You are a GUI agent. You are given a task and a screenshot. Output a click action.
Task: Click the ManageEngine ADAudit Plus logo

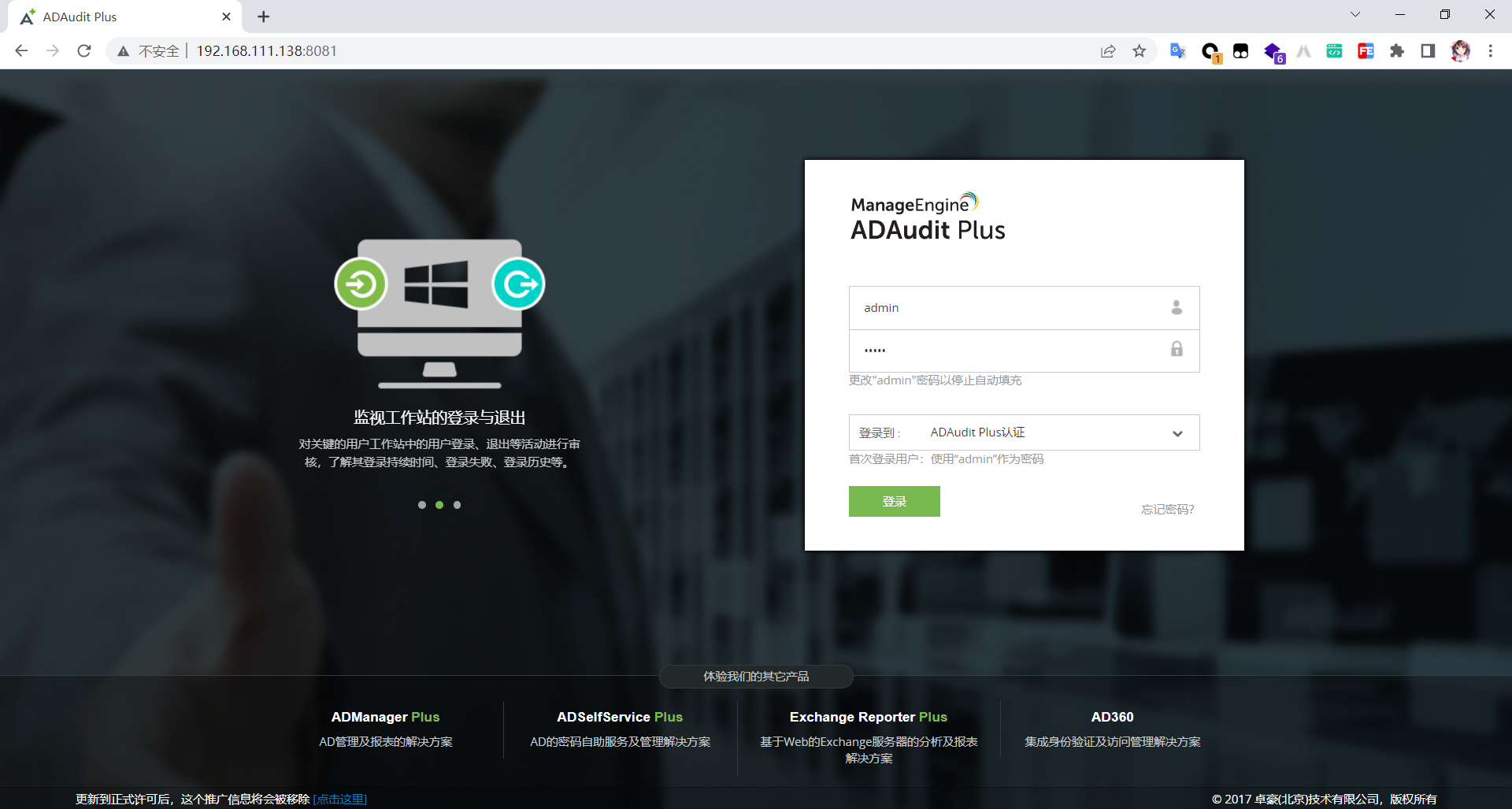point(928,217)
